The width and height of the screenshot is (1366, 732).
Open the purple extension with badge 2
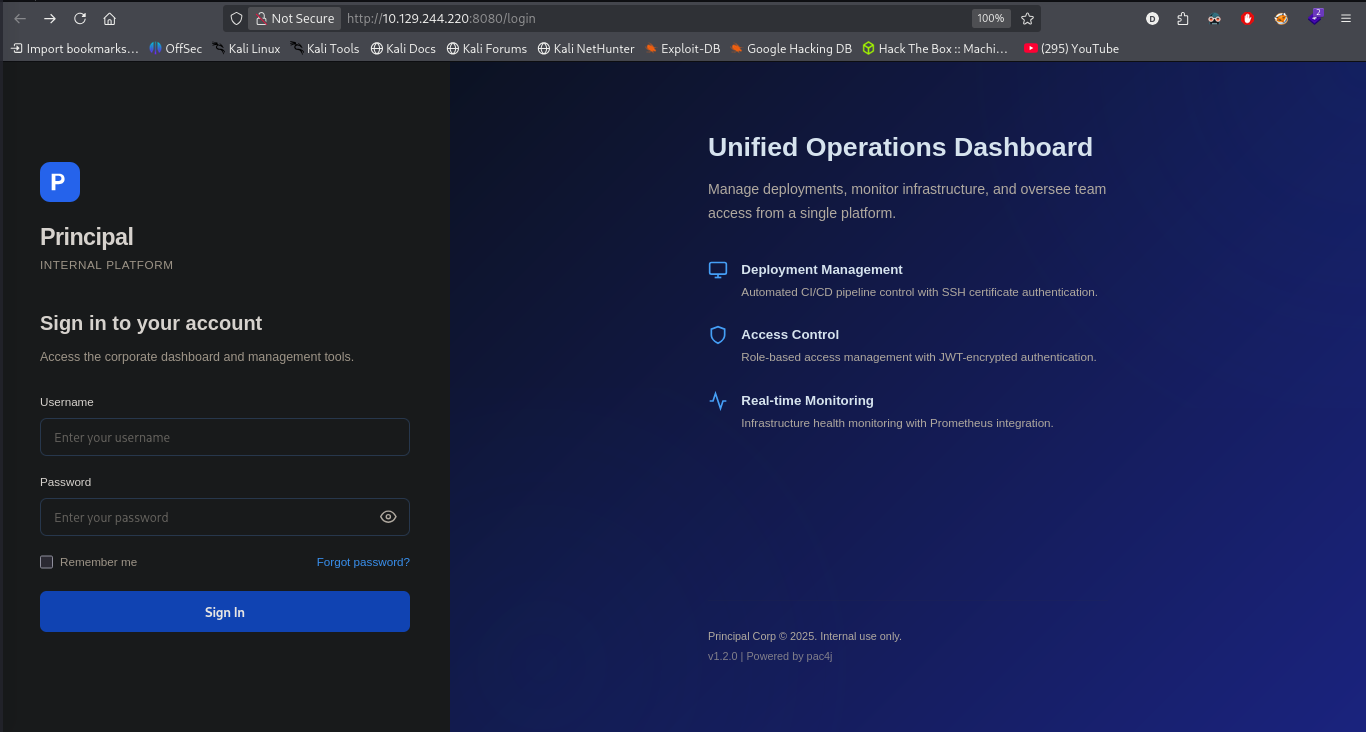1315,17
